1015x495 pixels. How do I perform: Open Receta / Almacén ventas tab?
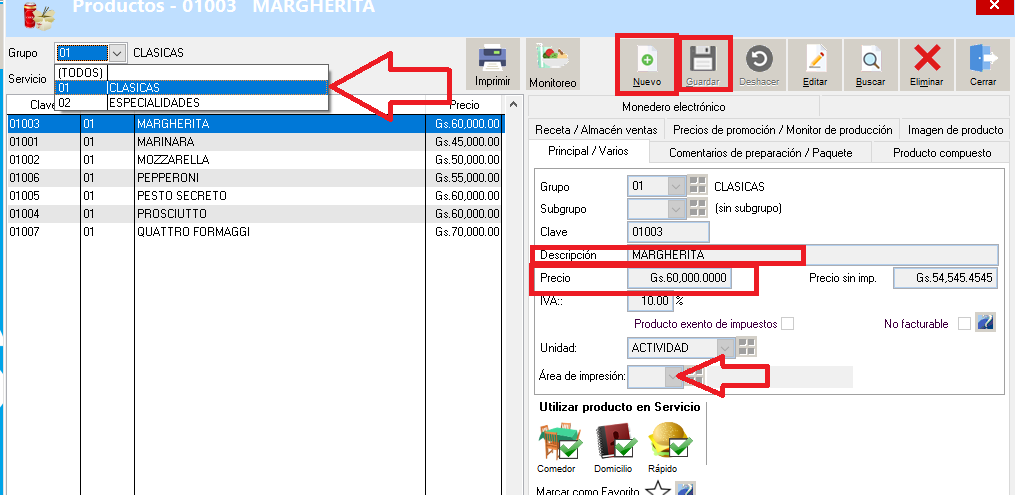[x=596, y=129]
